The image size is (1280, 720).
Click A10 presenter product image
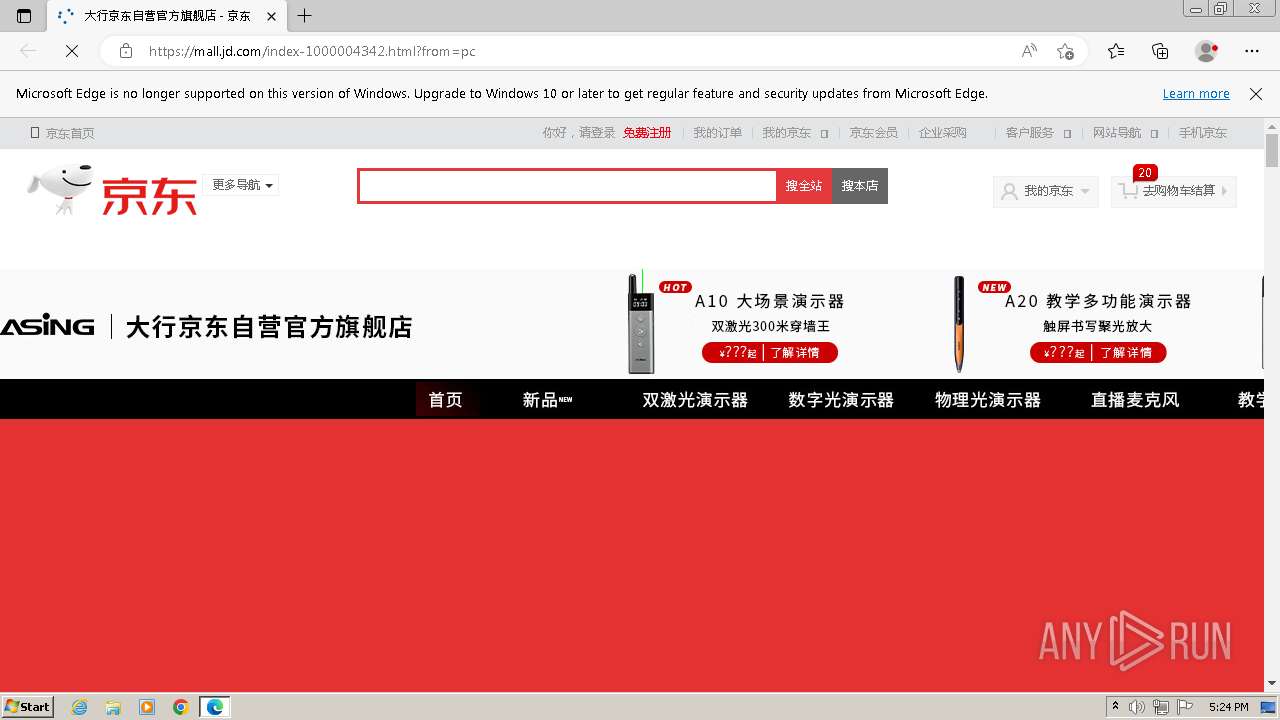tap(641, 323)
